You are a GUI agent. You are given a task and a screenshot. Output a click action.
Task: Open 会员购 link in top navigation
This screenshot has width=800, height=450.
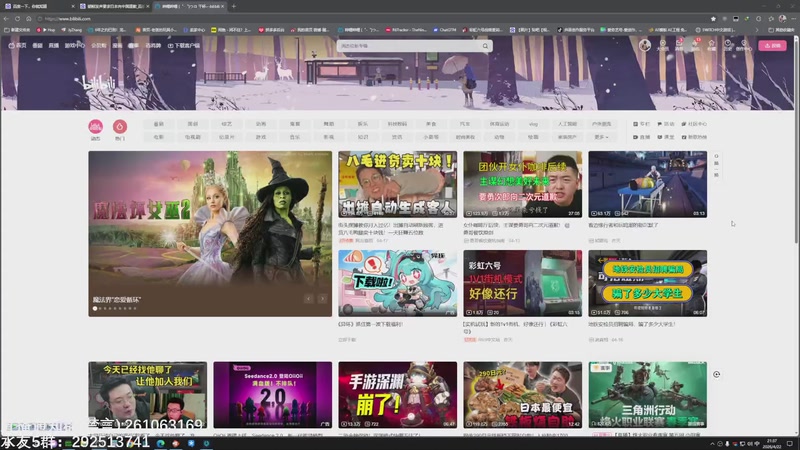coord(98,45)
